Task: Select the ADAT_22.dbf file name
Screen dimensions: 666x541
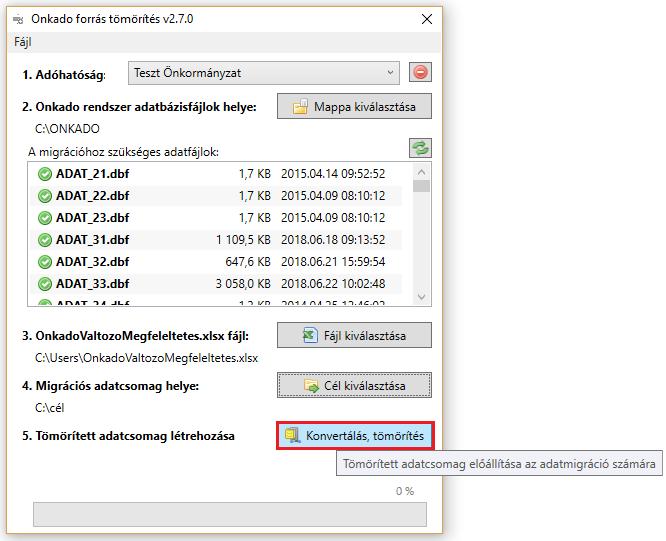Action: click(93, 196)
